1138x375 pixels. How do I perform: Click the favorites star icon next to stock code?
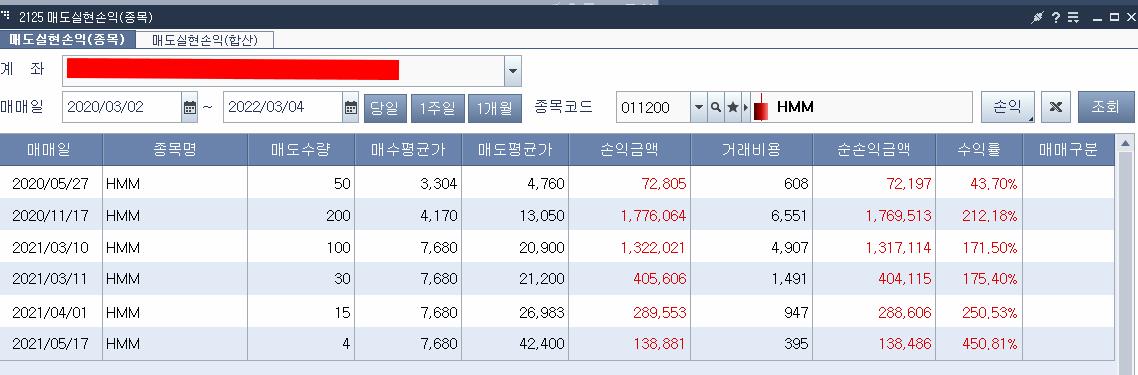[x=733, y=107]
